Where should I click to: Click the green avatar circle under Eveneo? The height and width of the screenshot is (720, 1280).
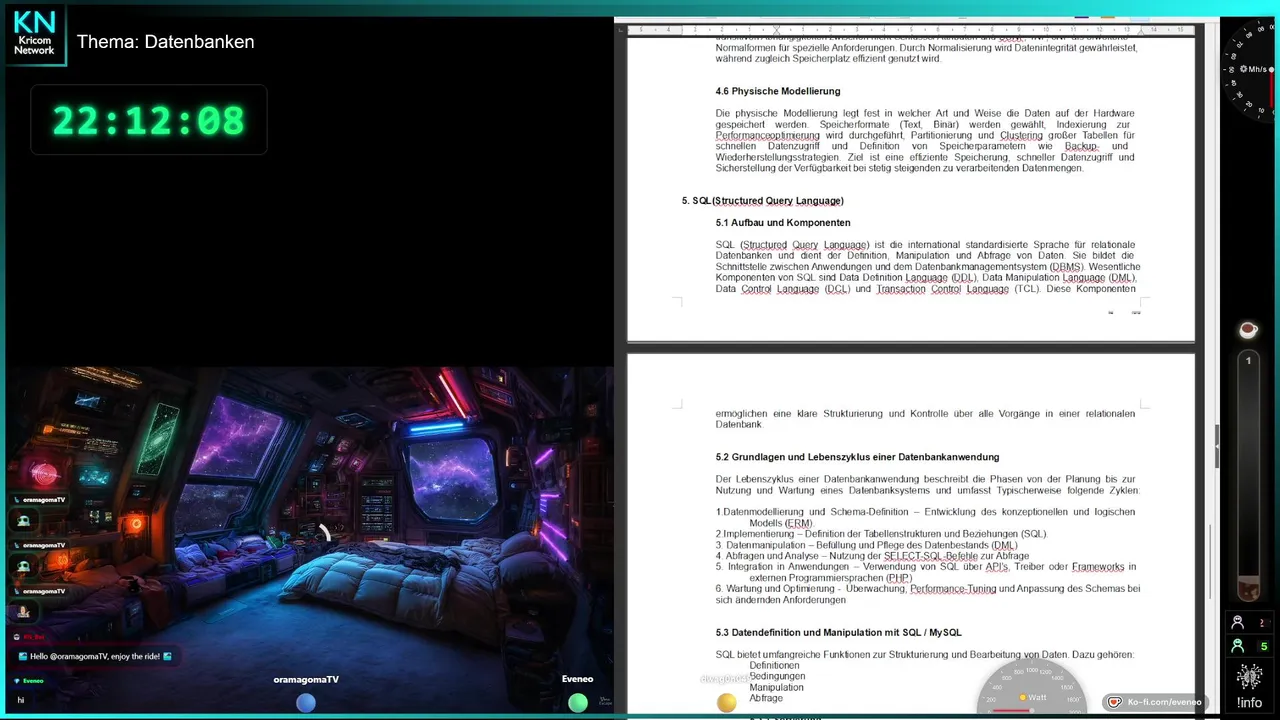point(577,703)
